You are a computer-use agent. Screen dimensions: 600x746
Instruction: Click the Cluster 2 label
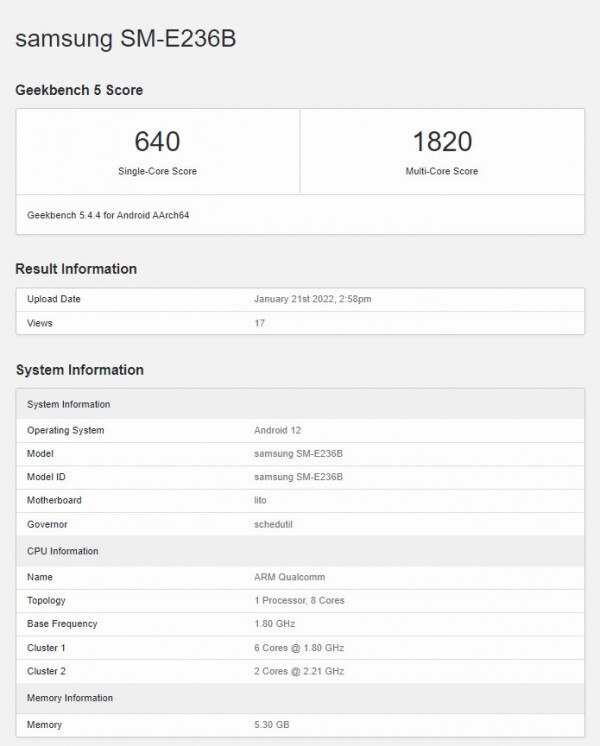tap(46, 671)
